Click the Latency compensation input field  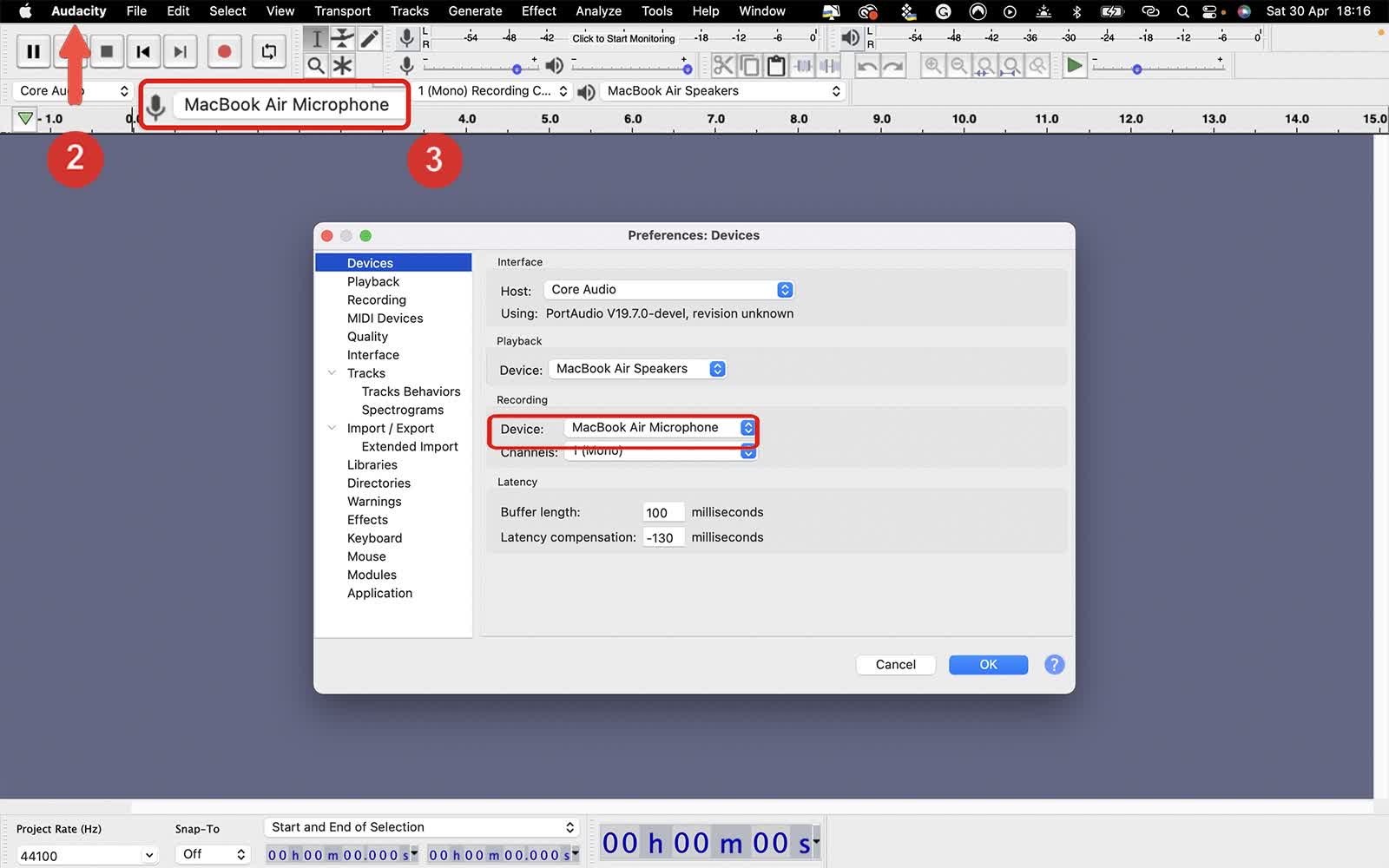(x=664, y=537)
